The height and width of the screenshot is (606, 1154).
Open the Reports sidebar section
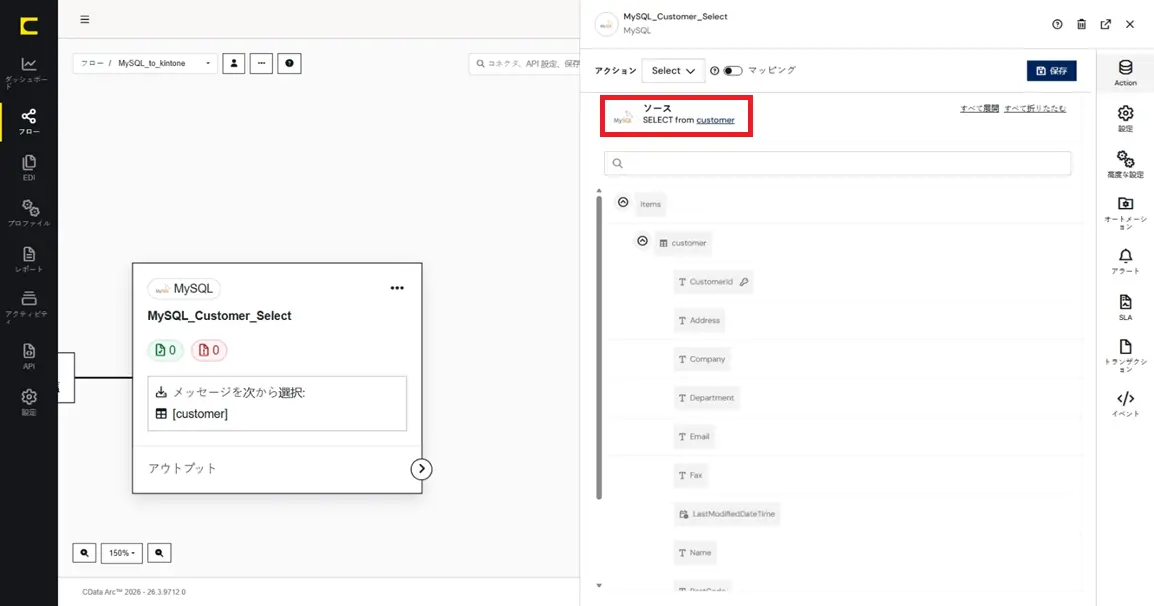point(29,259)
